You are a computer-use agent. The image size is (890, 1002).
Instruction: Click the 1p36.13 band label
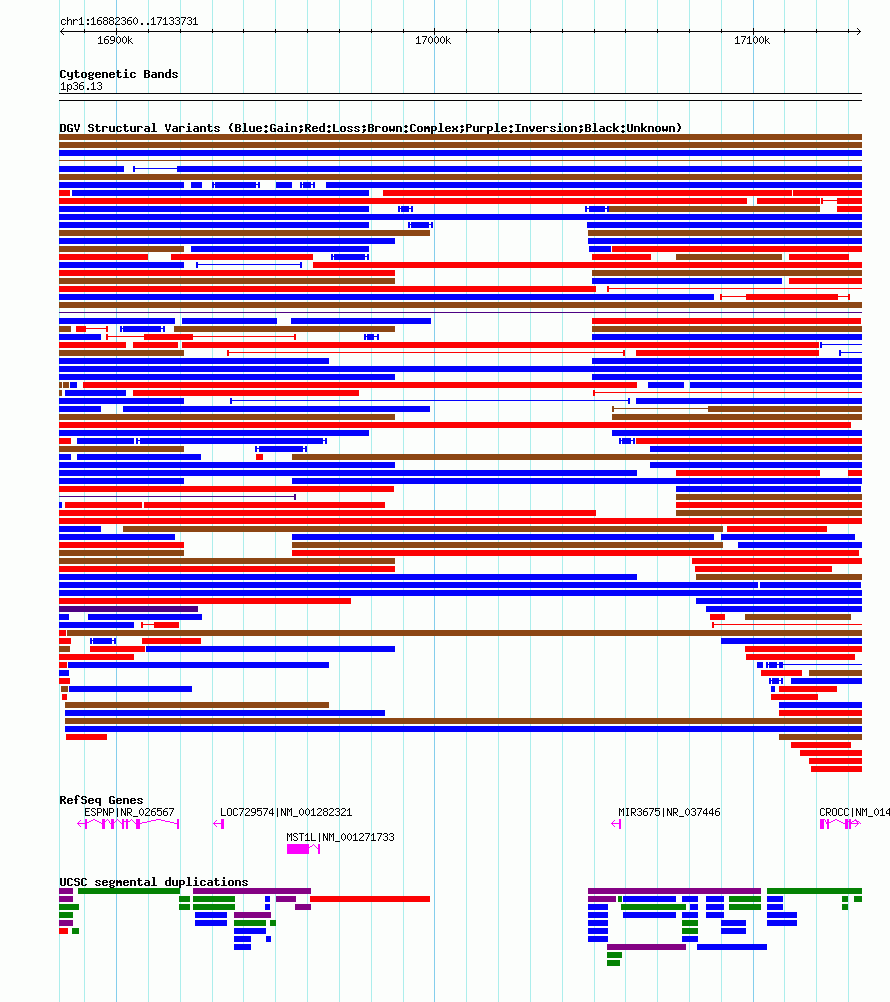(x=81, y=86)
